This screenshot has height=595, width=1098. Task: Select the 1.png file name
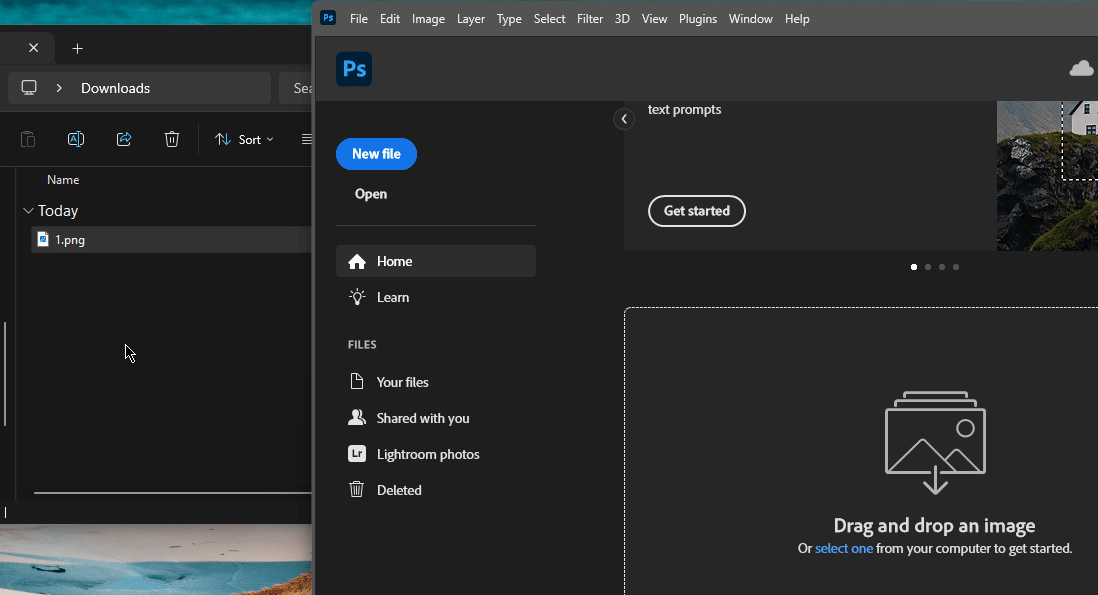[70, 239]
